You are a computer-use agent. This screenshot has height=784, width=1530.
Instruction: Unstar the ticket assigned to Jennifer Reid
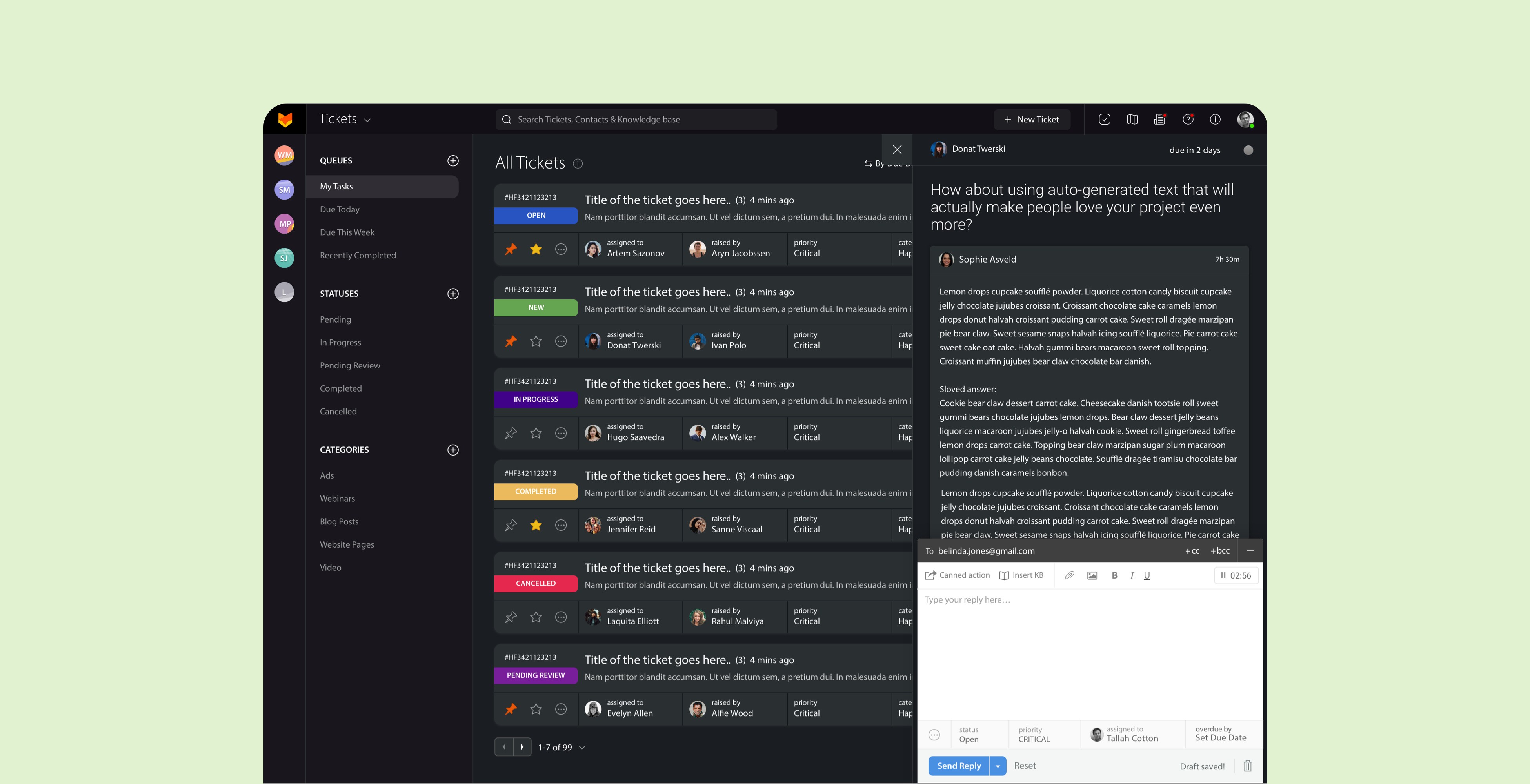536,525
